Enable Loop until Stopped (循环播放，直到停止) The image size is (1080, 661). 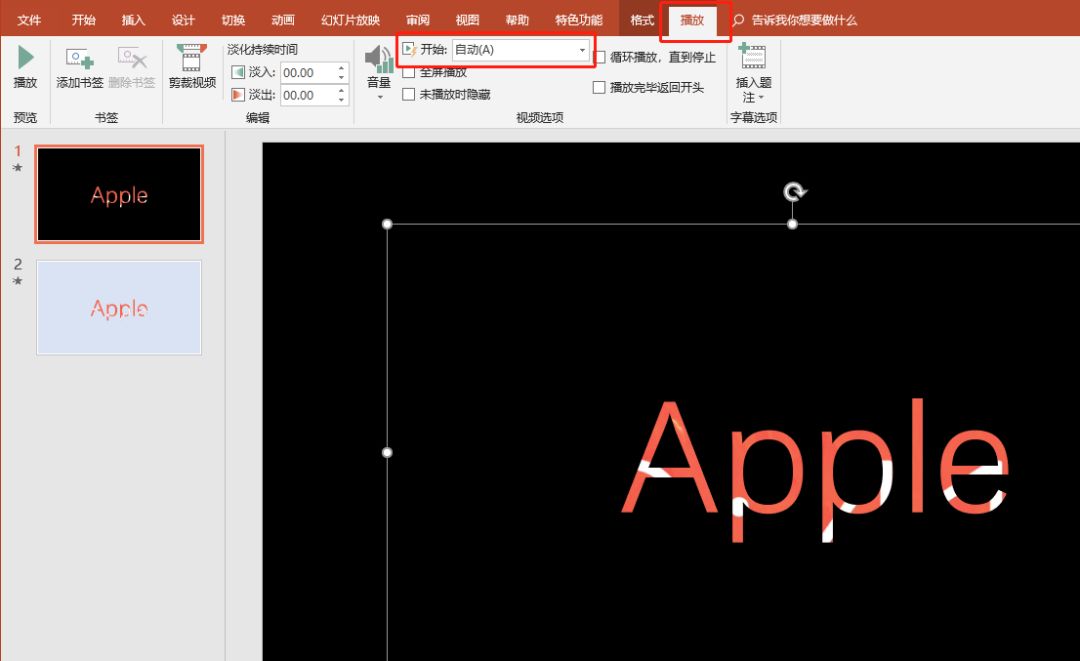599,57
